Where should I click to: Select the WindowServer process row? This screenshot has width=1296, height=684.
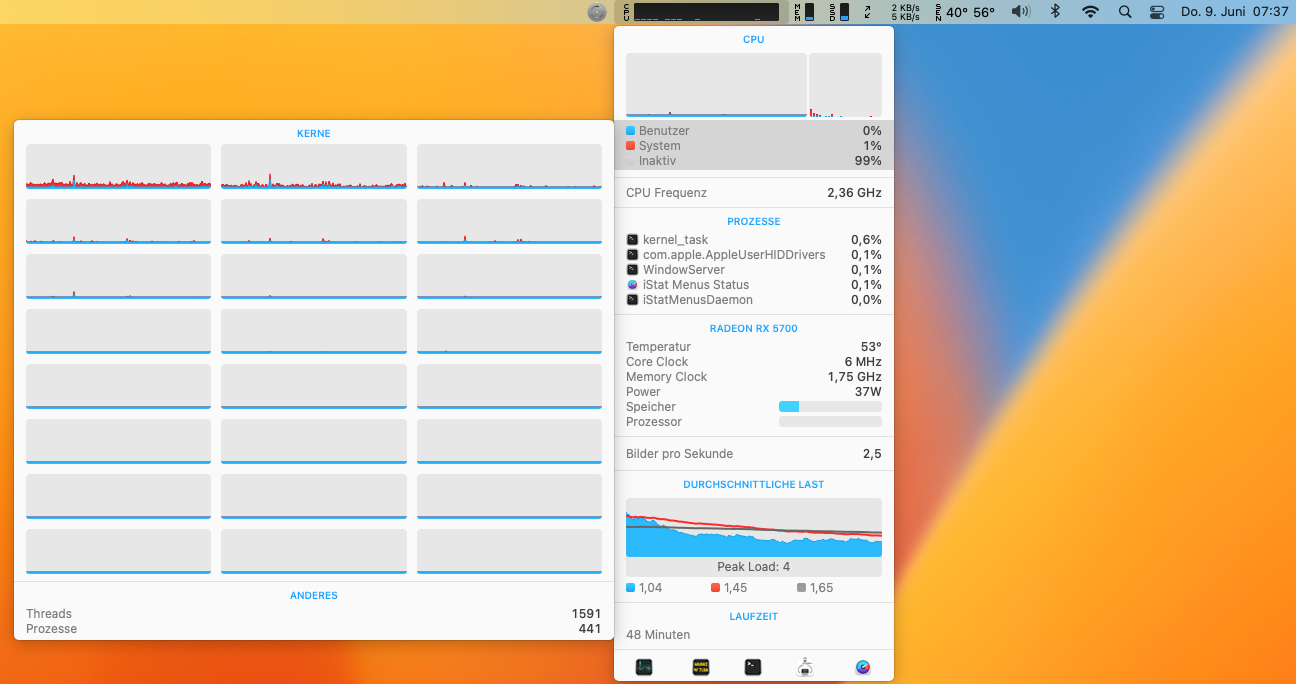tap(754, 270)
